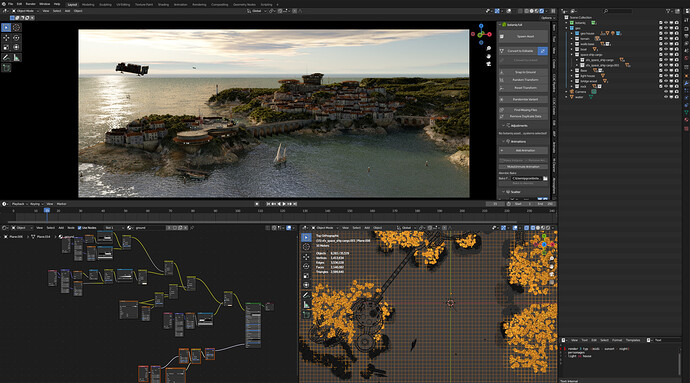Screen dimensions: 690x383
Task: Click the Blender logo menu icon
Action: [x=4, y=4]
